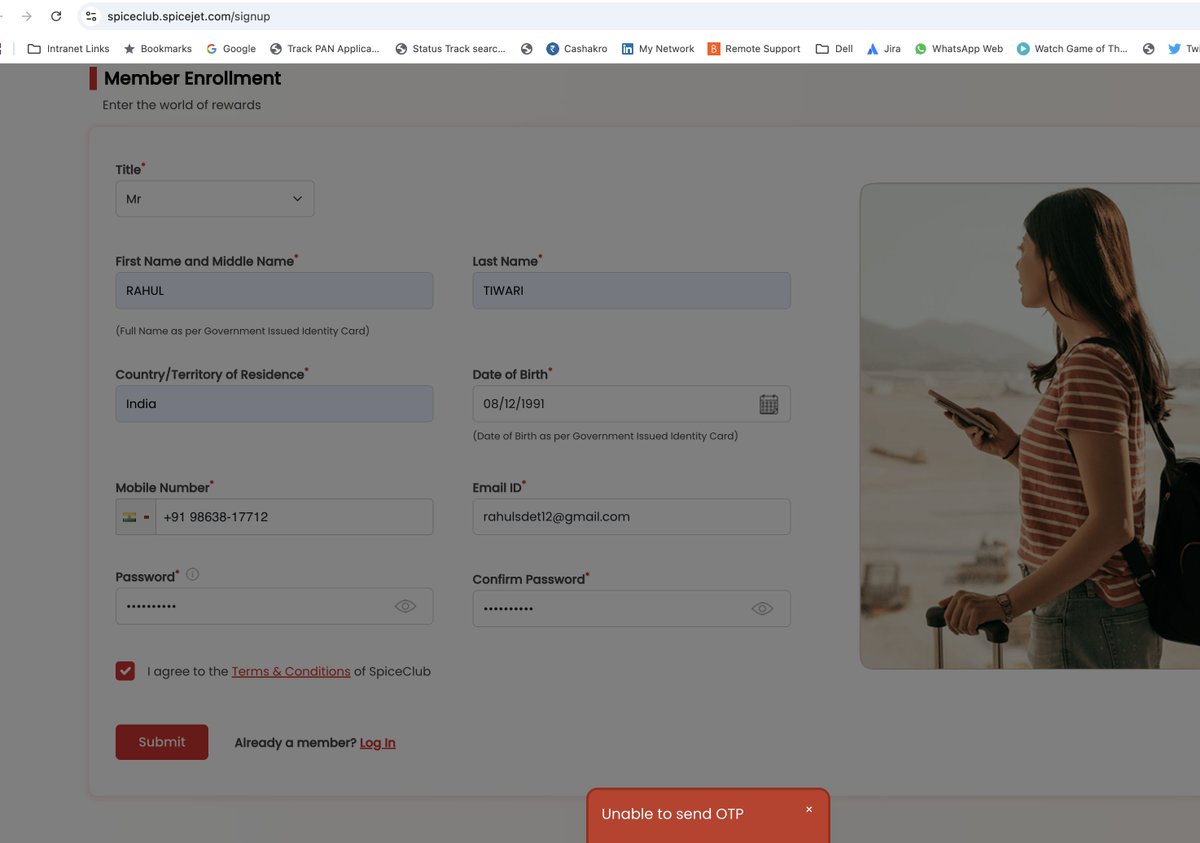The image size is (1200, 843).
Task: Open the Google bookmark
Action: coord(231,48)
